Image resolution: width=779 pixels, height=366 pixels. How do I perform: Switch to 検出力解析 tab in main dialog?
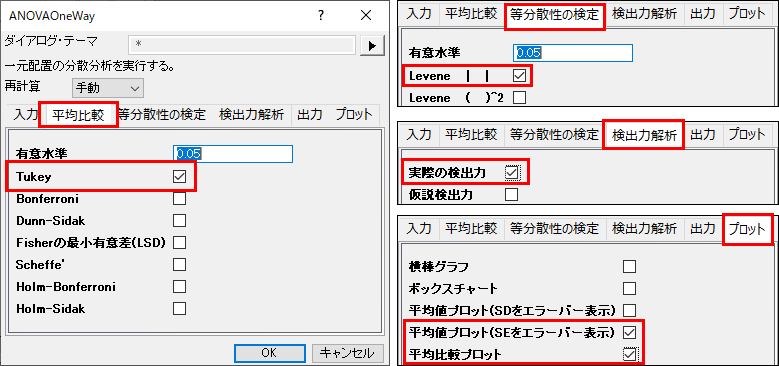(x=251, y=115)
